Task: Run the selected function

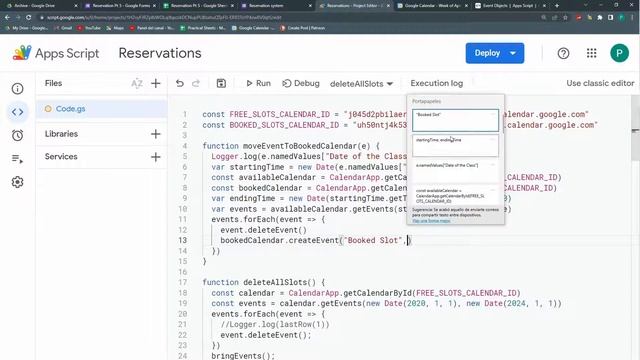Action: point(258,83)
